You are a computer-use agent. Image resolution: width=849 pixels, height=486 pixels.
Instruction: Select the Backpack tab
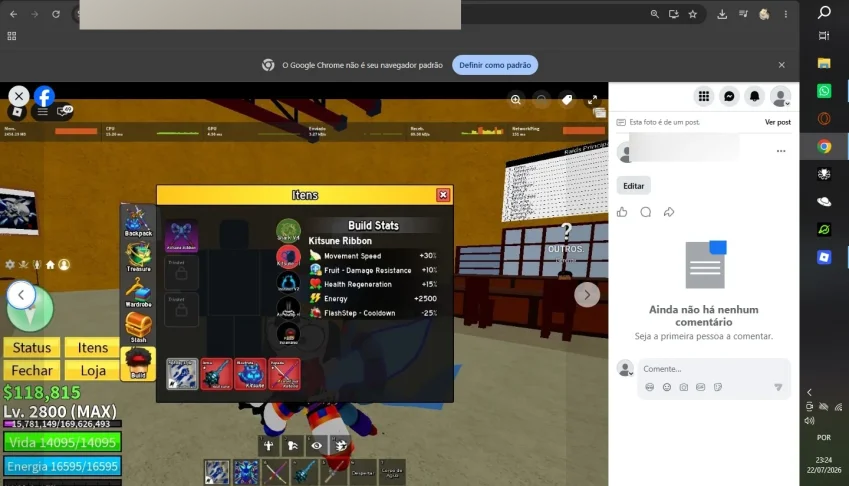[x=138, y=221]
